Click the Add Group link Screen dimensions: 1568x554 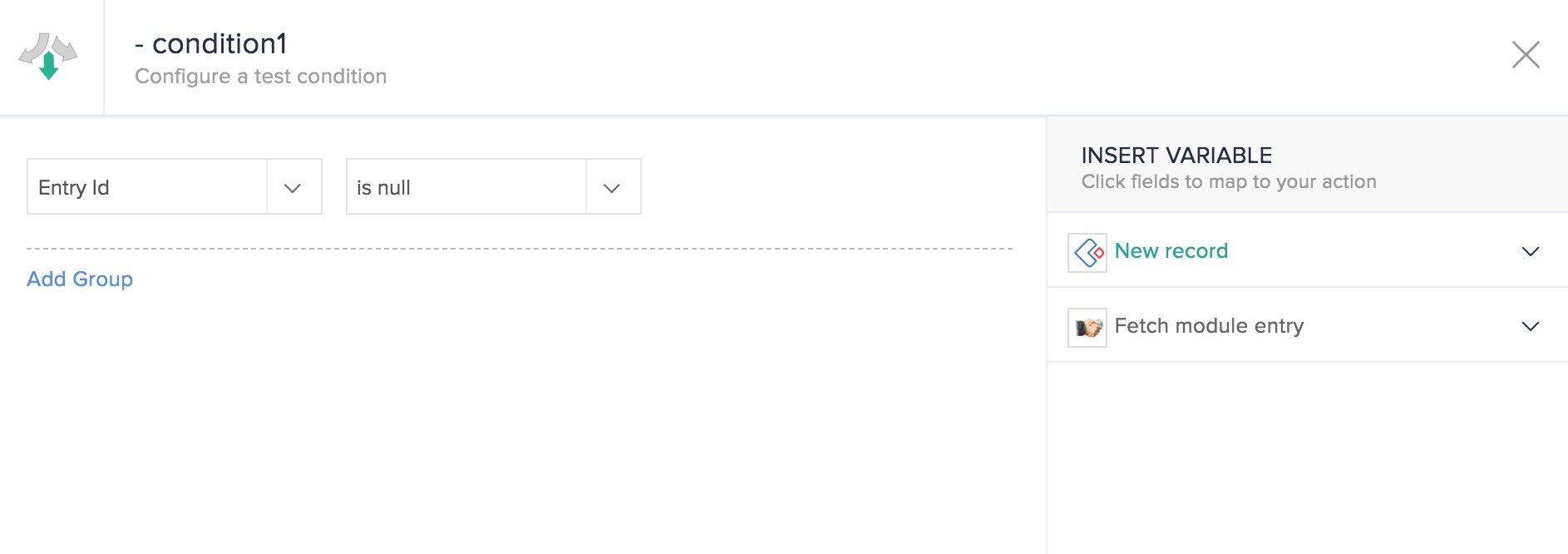[80, 279]
